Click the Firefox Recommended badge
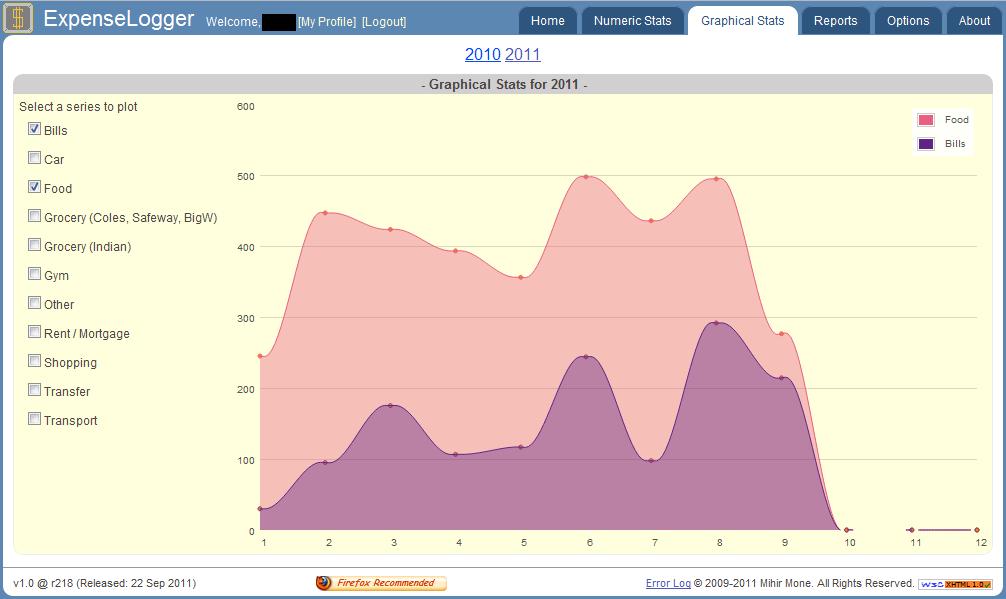 point(381,583)
